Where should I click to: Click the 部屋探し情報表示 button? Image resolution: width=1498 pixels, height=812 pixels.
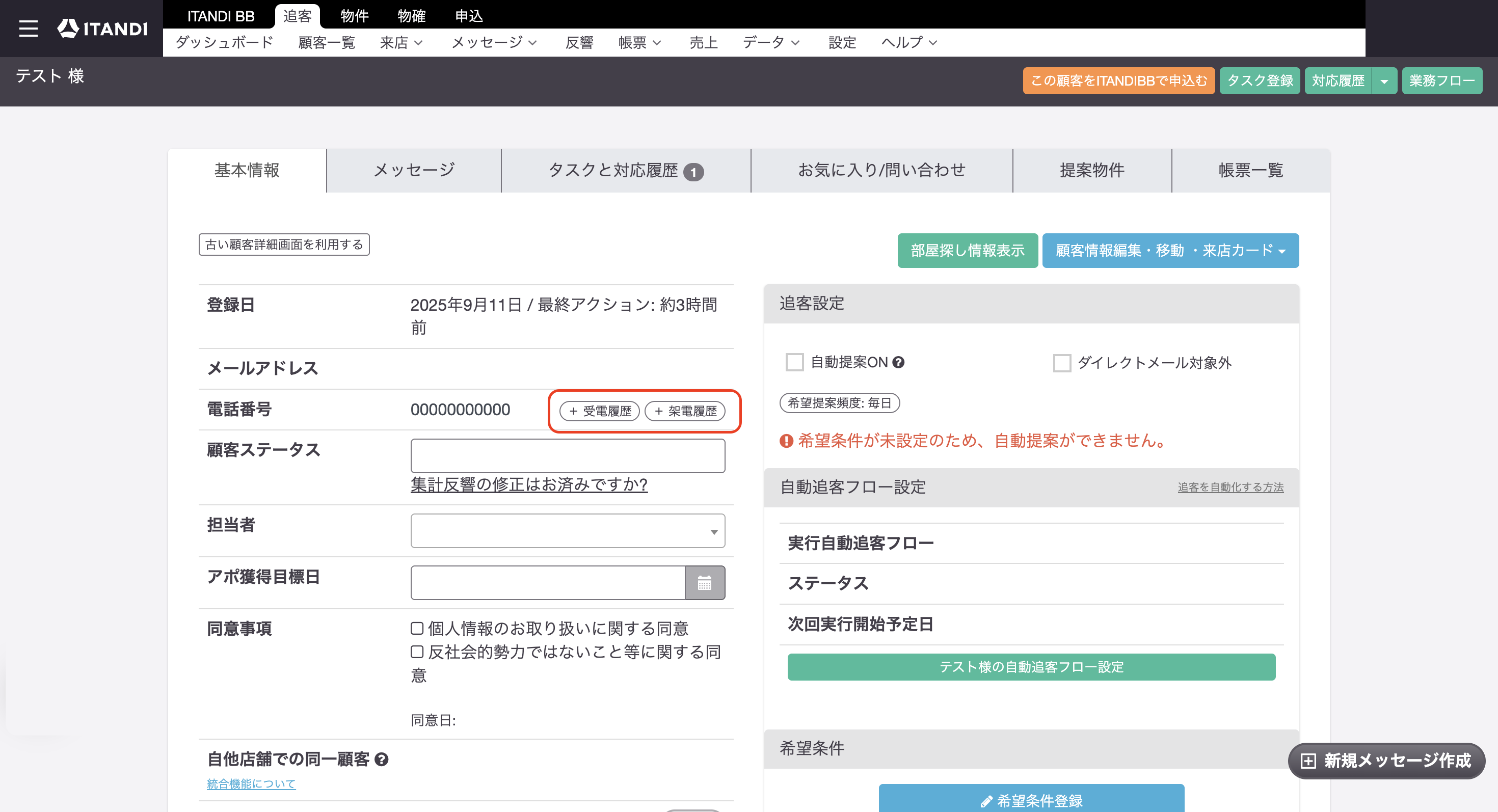pyautogui.click(x=967, y=251)
